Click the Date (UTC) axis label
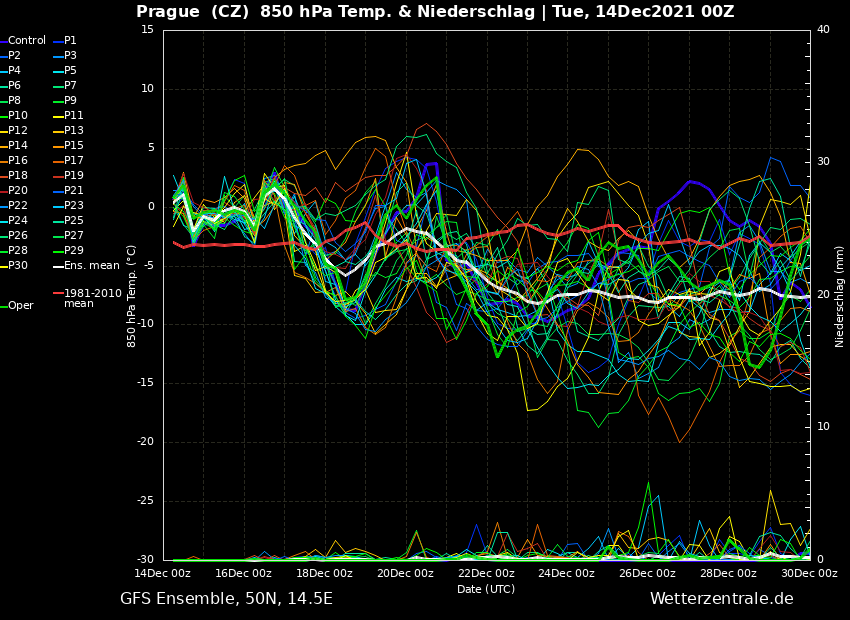The image size is (850, 620). [486, 589]
